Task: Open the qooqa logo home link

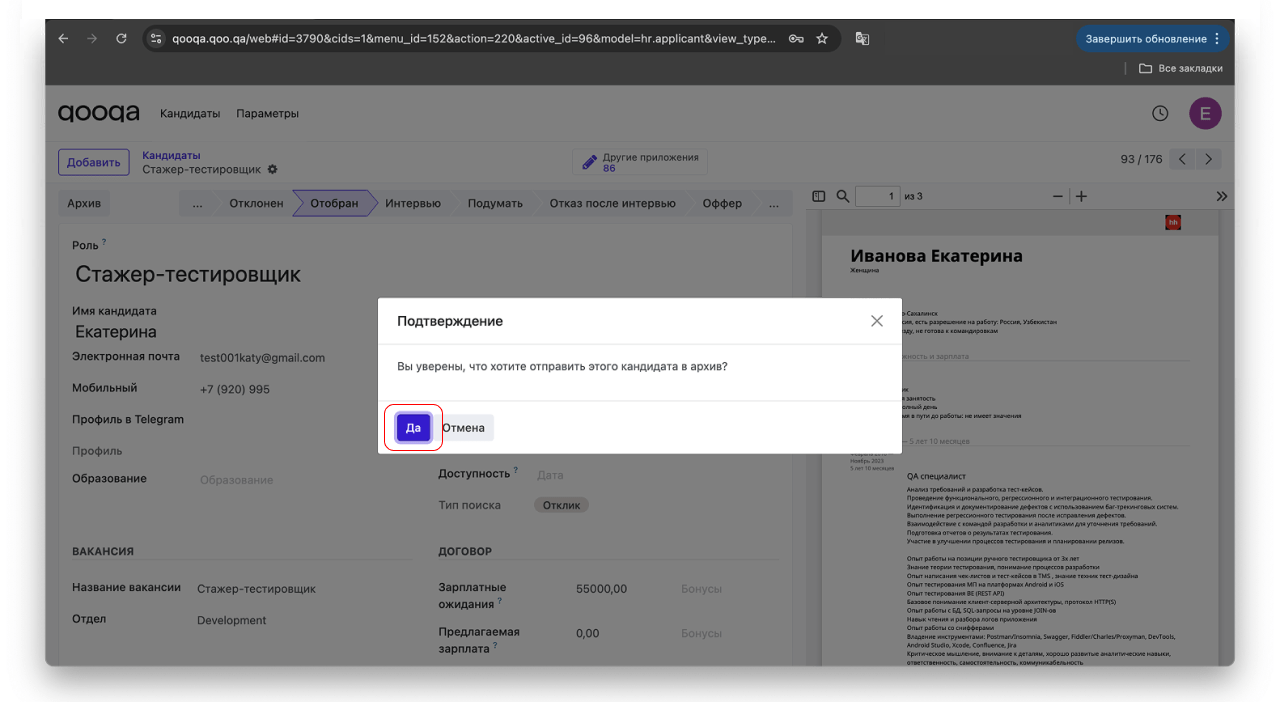Action: (x=98, y=113)
